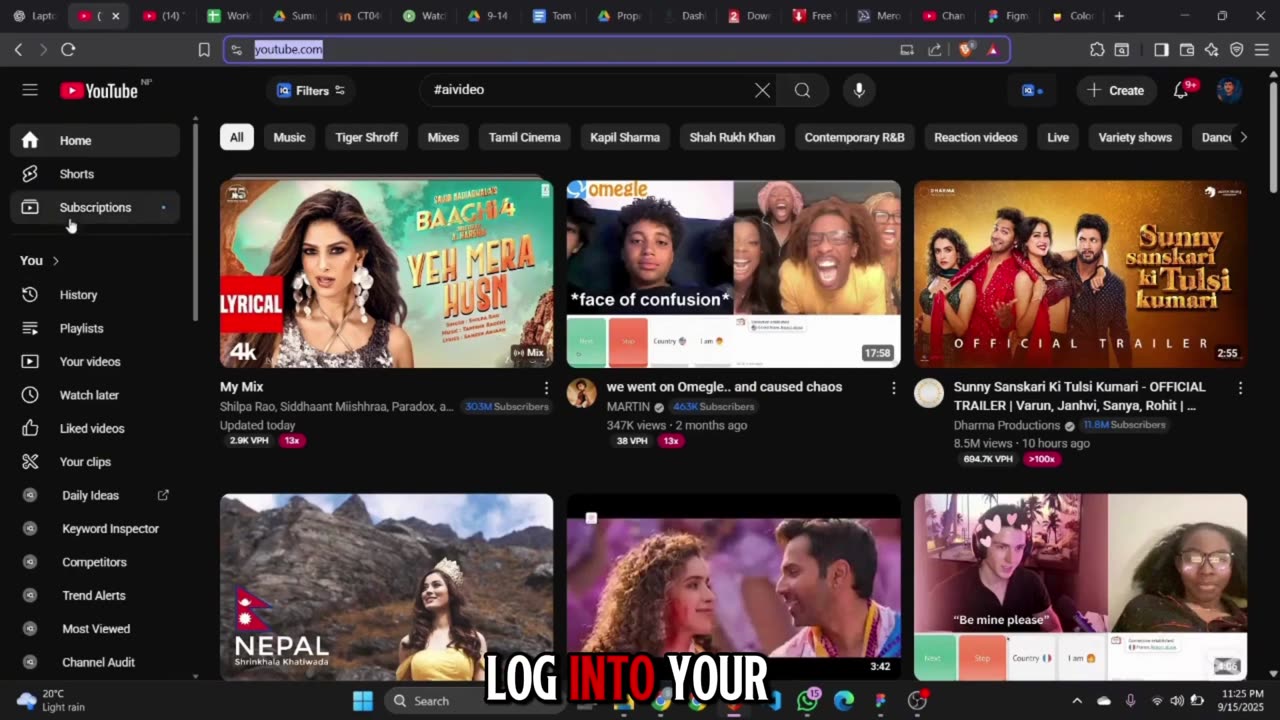The height and width of the screenshot is (720, 1280).
Task: Open Playlists in the sidebar
Action: (x=95, y=328)
